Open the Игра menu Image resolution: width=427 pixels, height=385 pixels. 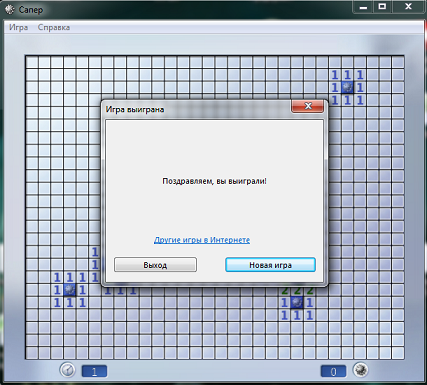(18, 27)
